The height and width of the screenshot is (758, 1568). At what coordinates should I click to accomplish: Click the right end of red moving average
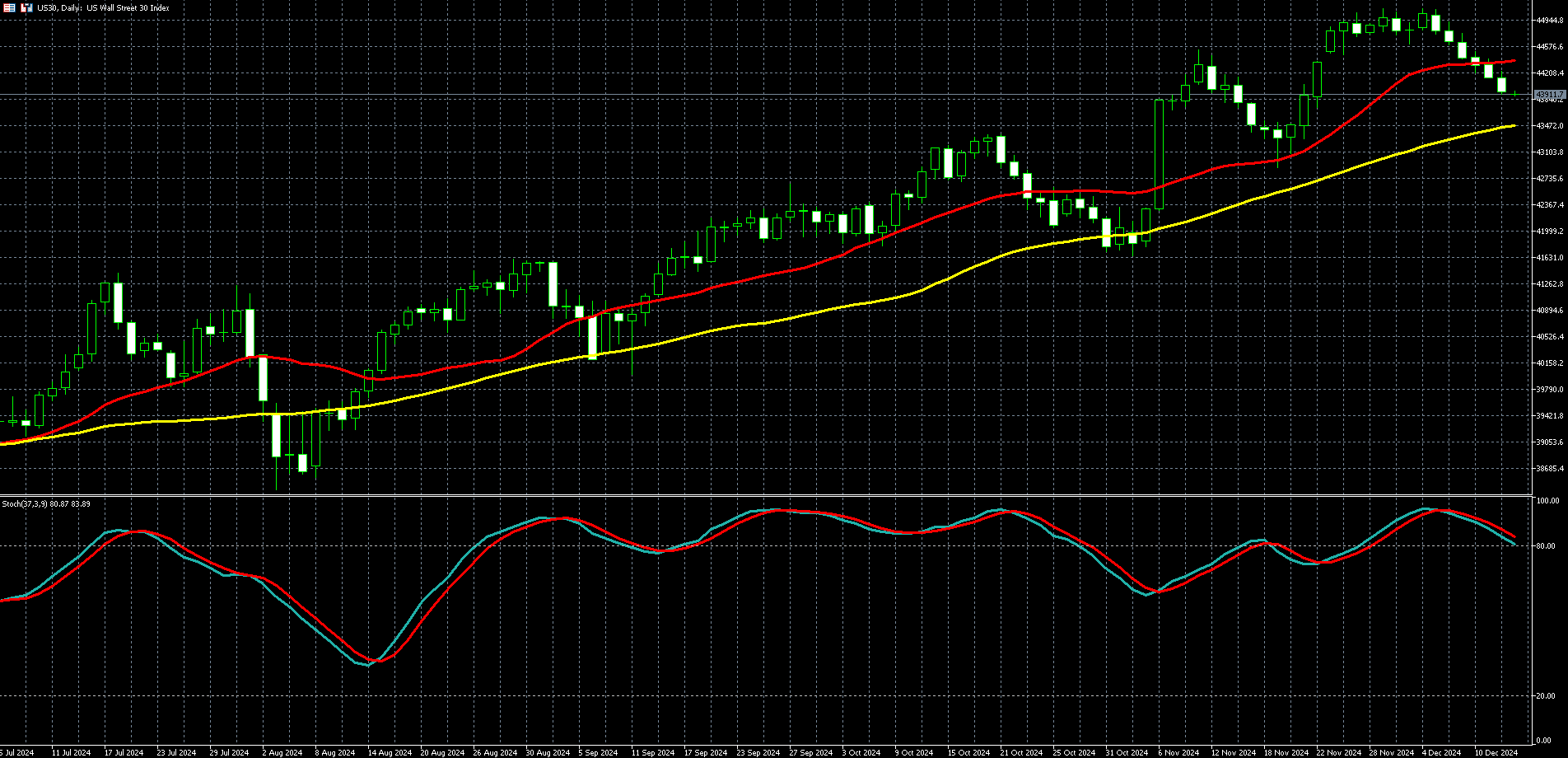coord(1514,61)
